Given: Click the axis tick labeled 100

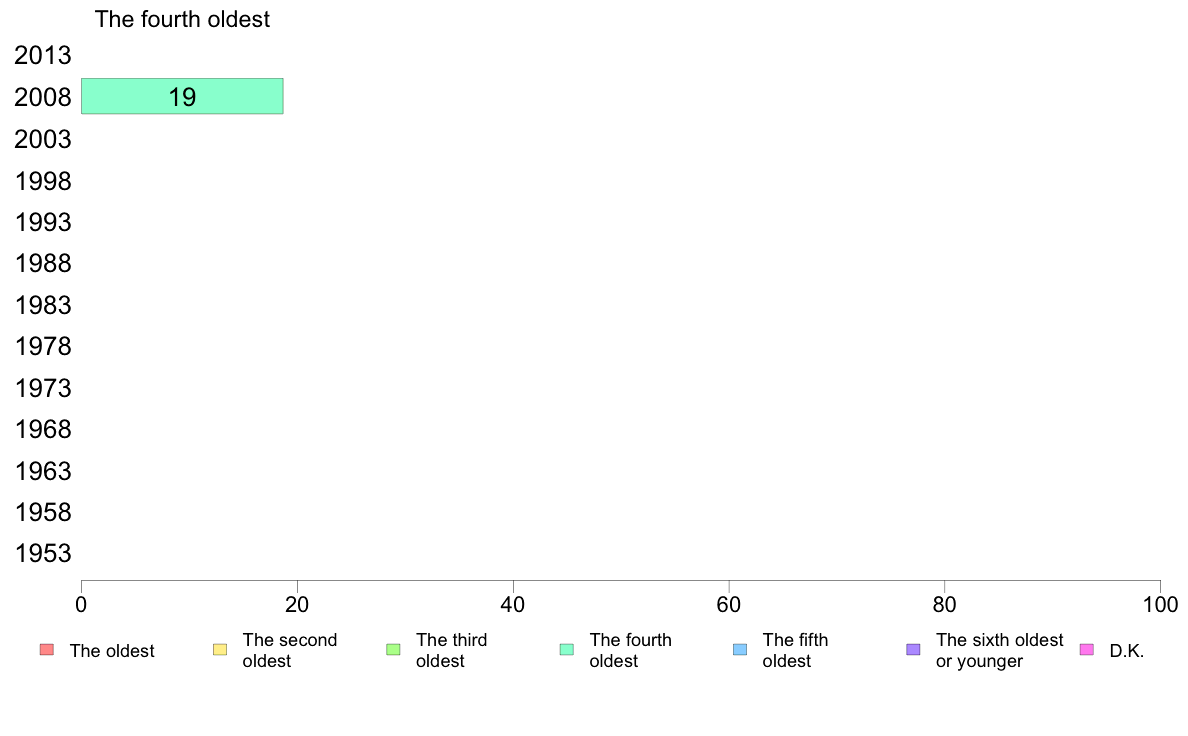Looking at the screenshot, I should pos(1160,604).
